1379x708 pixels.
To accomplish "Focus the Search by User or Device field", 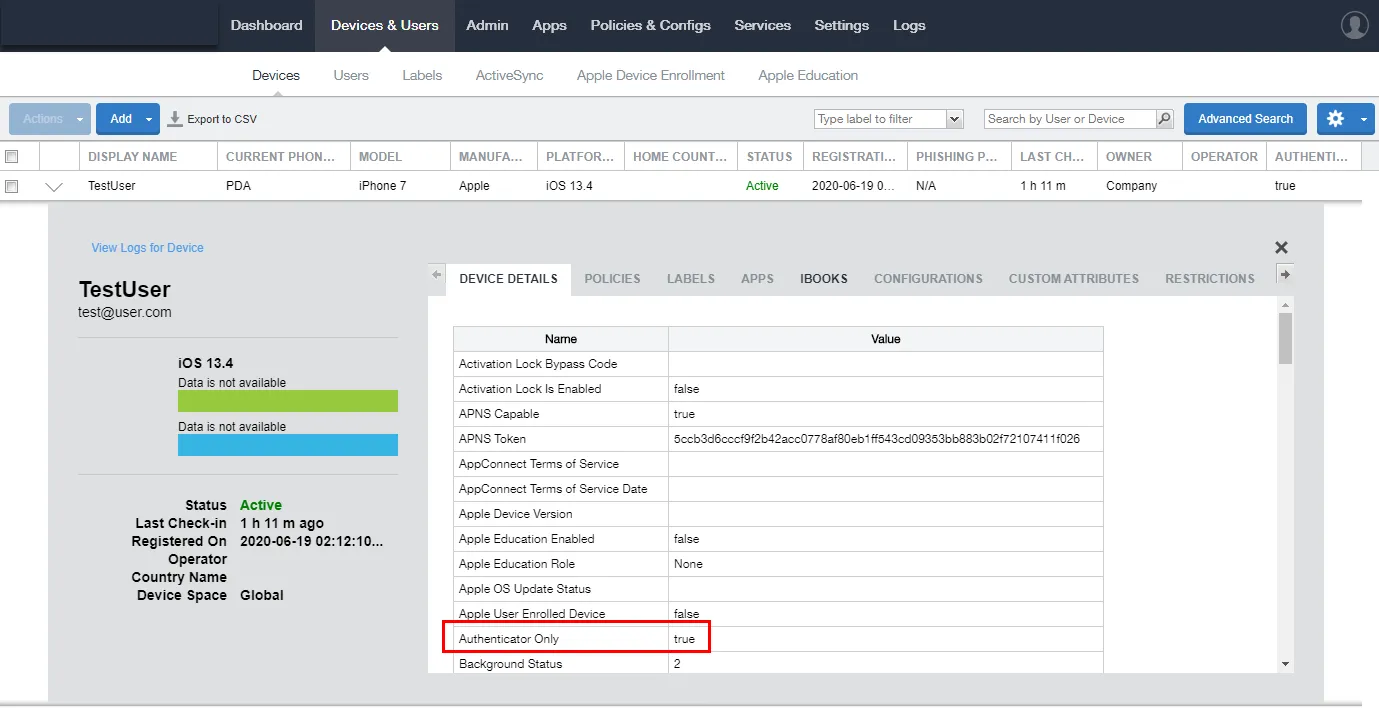I will 1070,119.
